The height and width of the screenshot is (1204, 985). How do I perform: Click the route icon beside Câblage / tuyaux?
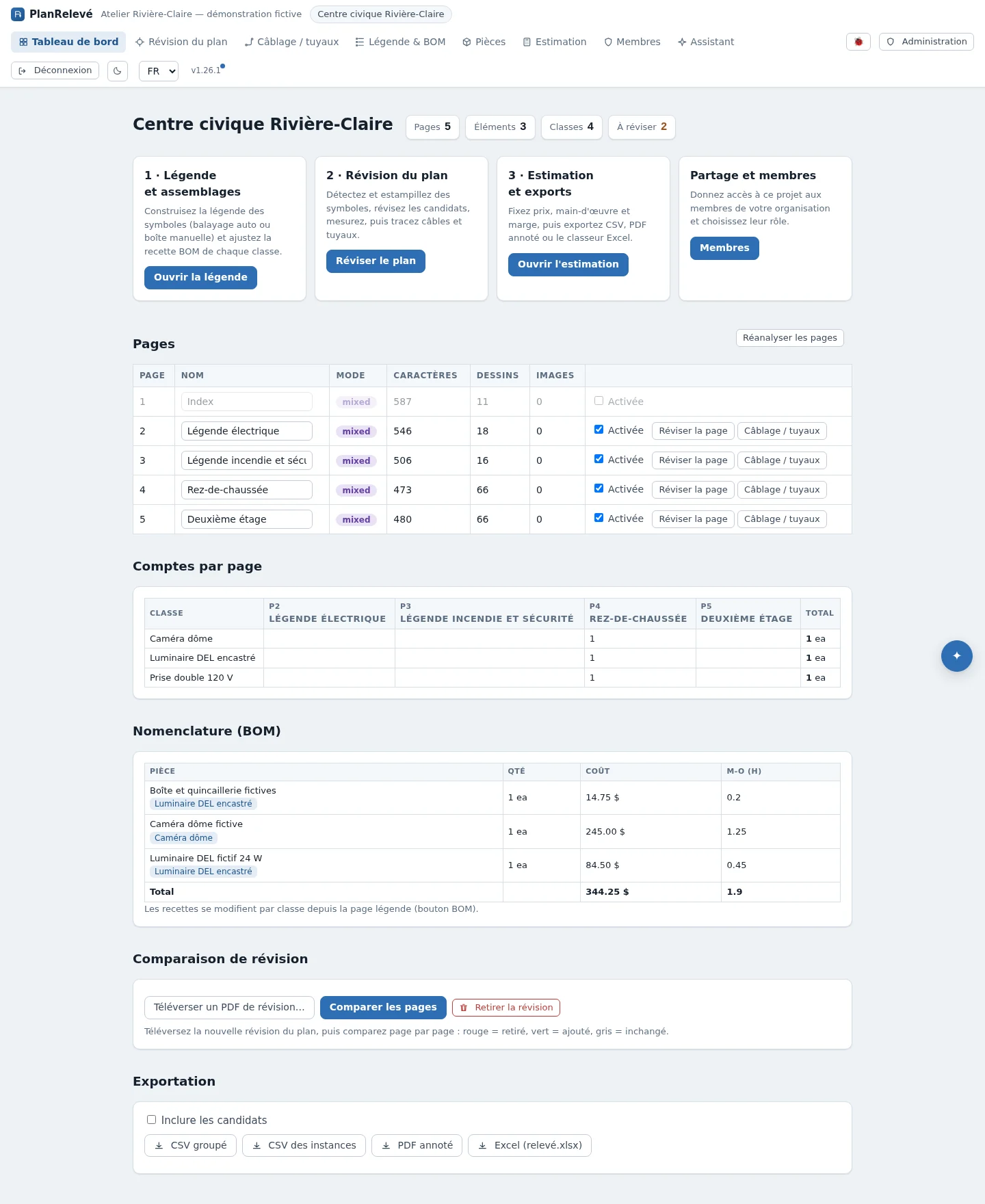tap(249, 42)
